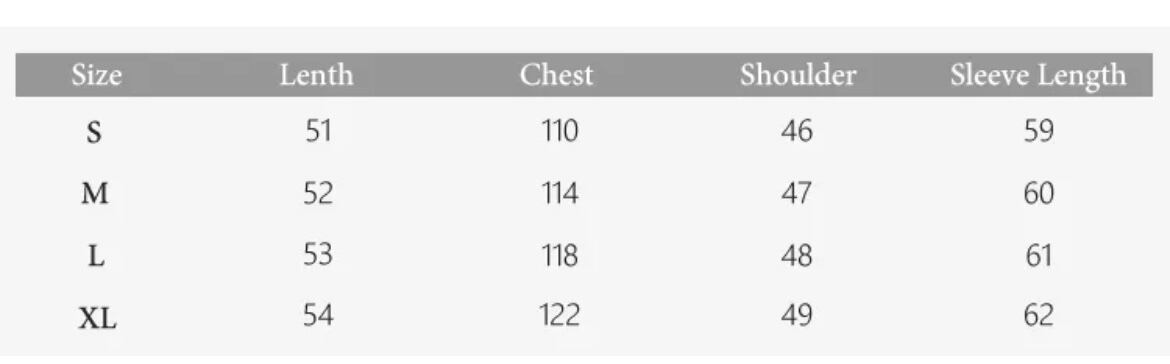Select chest value 110
The width and height of the screenshot is (1170, 364).
pos(560,132)
